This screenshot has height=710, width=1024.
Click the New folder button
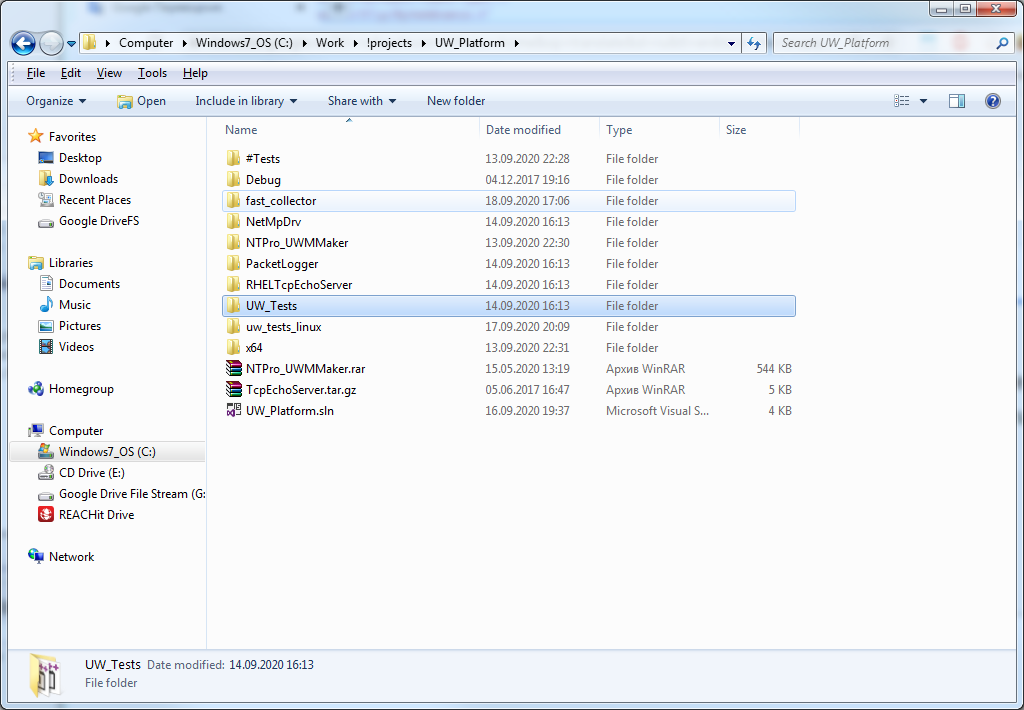tap(456, 101)
